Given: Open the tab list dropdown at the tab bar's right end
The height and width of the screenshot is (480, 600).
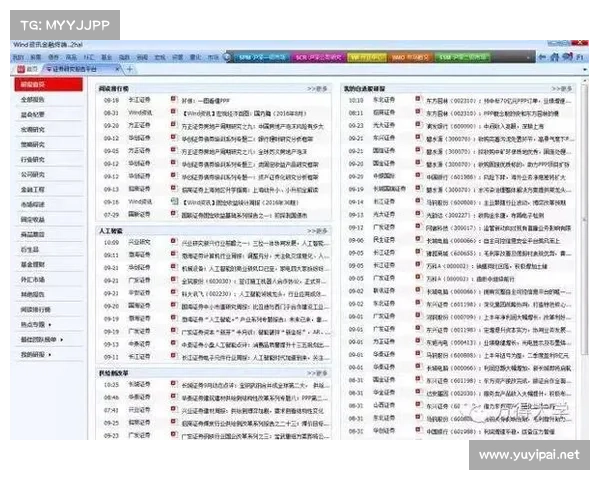Looking at the screenshot, I should click(x=585, y=70).
